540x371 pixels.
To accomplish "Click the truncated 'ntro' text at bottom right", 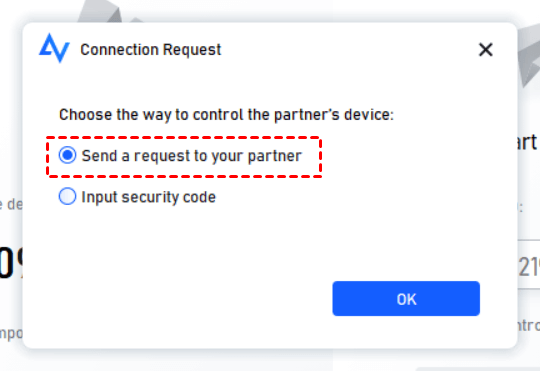I will tap(529, 326).
